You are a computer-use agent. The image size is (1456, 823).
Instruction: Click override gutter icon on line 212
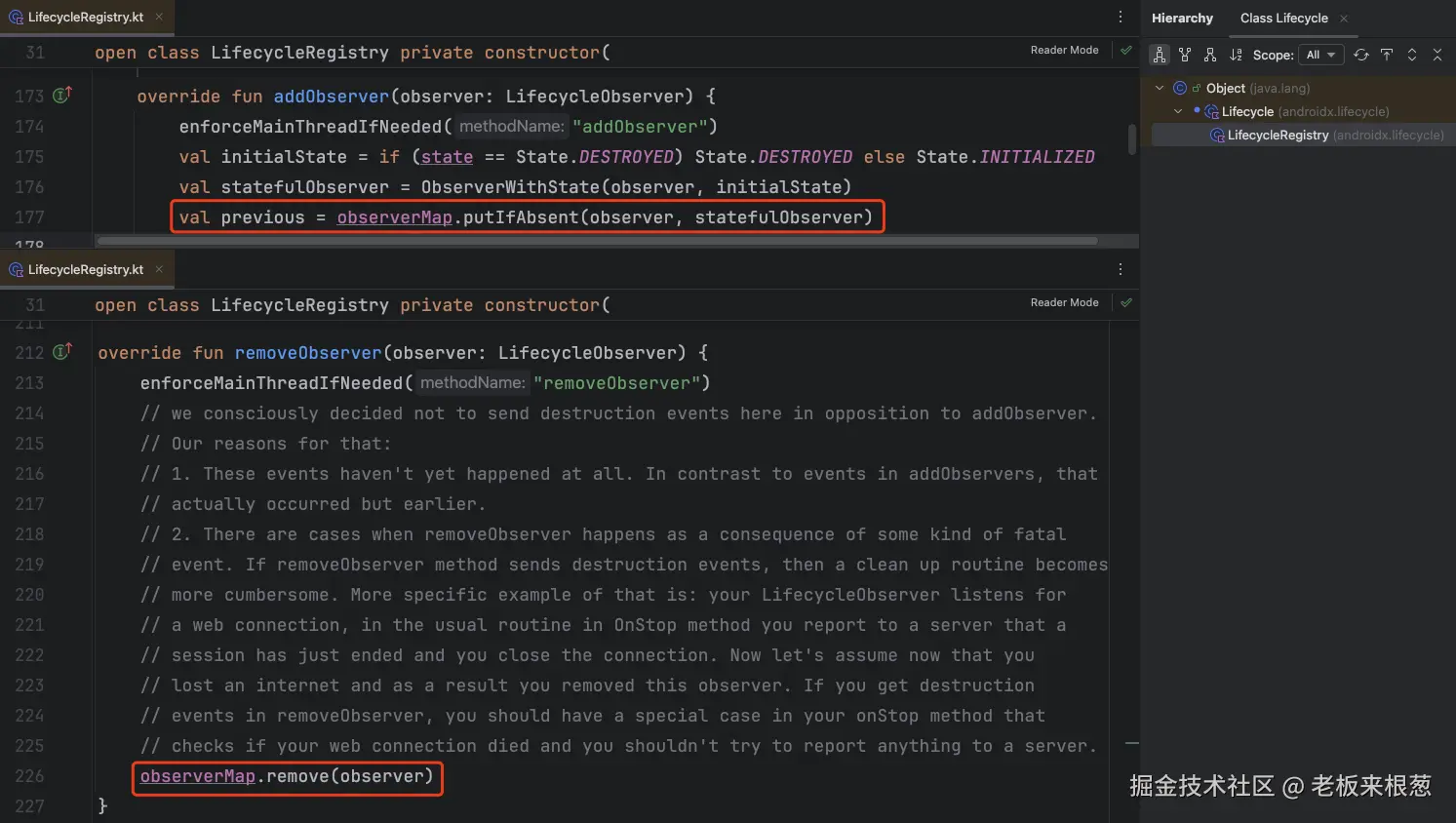point(62,352)
